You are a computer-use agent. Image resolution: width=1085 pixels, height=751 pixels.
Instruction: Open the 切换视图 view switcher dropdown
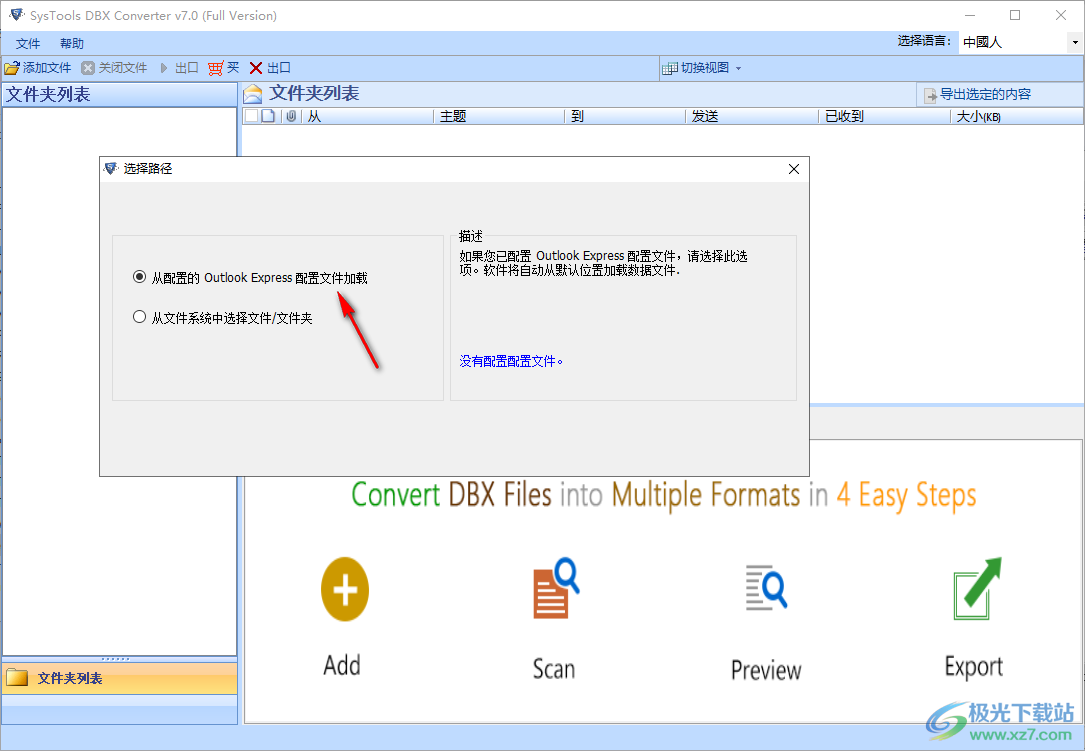tap(702, 67)
